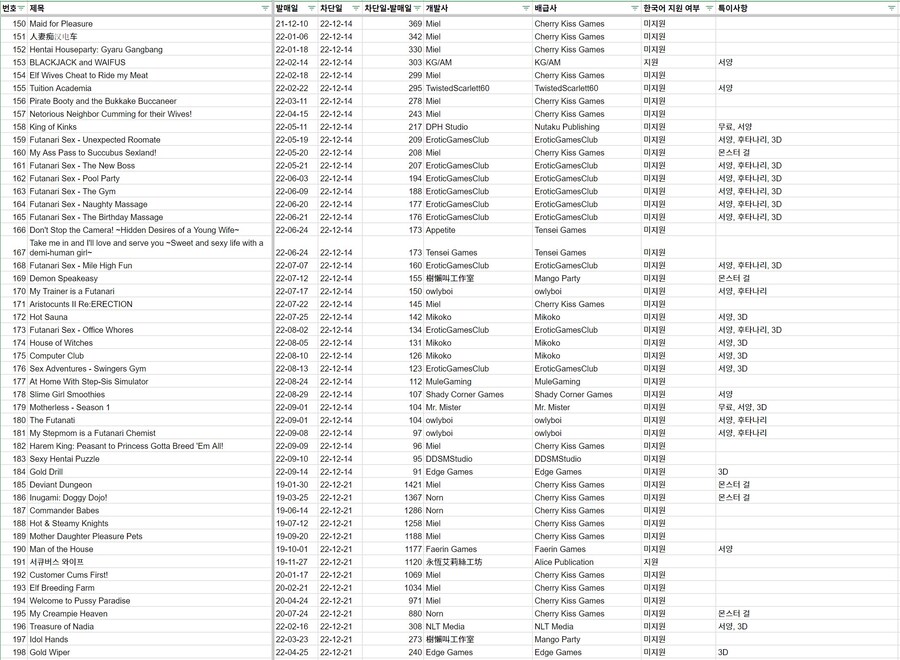
Task: Select the 'Shady Corner Games' developer cell
Action: point(478,394)
